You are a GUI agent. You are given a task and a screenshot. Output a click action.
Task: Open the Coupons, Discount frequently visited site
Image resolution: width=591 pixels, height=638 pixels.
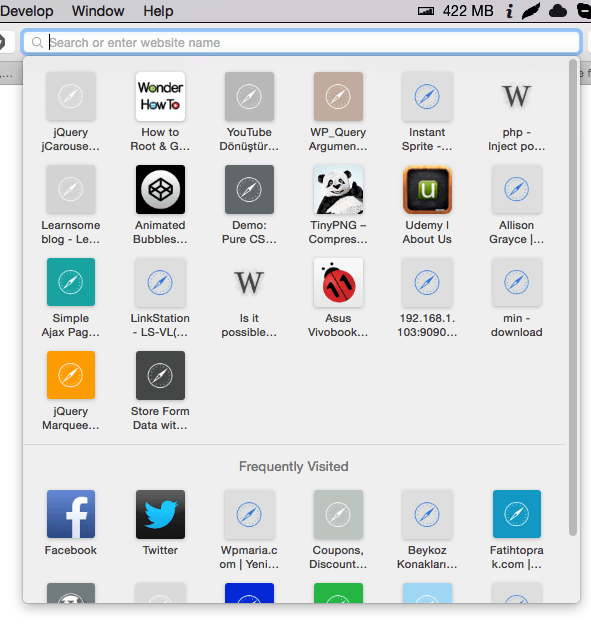tap(338, 514)
